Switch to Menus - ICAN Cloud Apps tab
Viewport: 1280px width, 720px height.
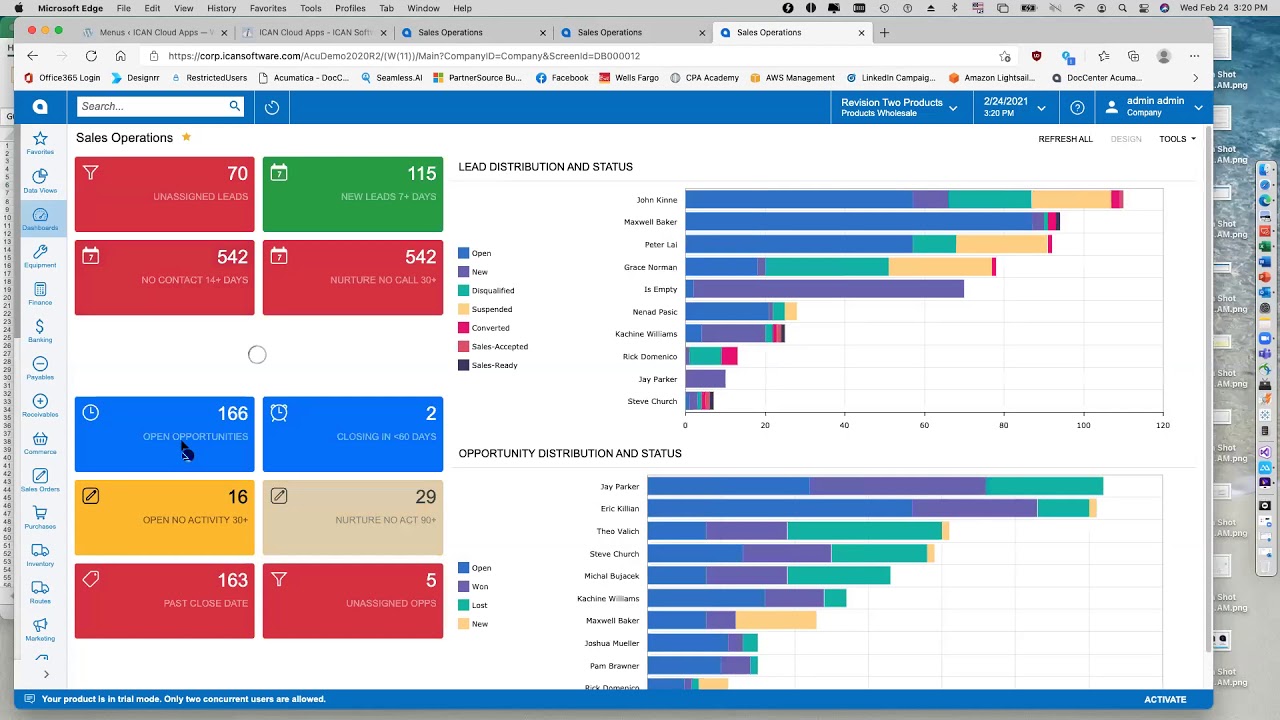pyautogui.click(x=154, y=32)
